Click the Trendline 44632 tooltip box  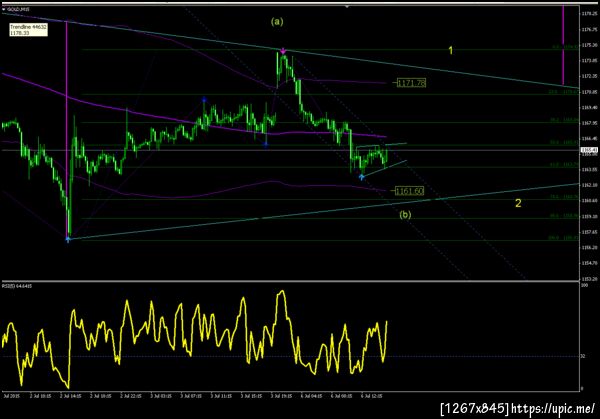(28, 30)
